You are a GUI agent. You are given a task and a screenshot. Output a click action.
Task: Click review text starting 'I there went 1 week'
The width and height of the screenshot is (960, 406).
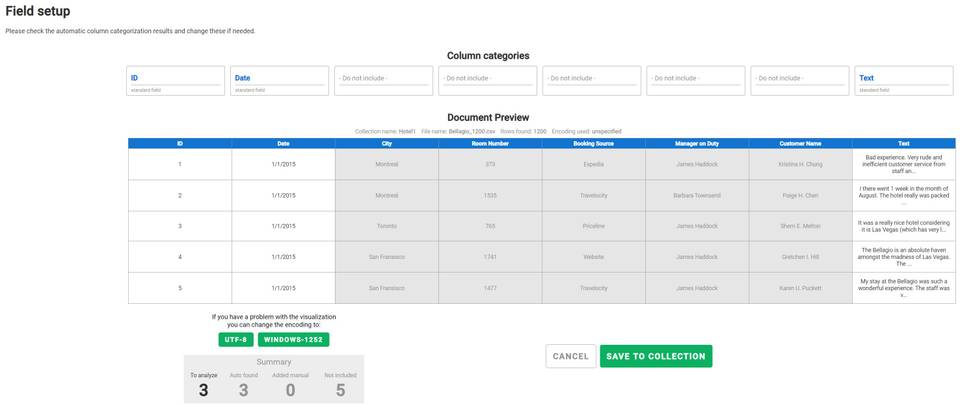tap(904, 195)
